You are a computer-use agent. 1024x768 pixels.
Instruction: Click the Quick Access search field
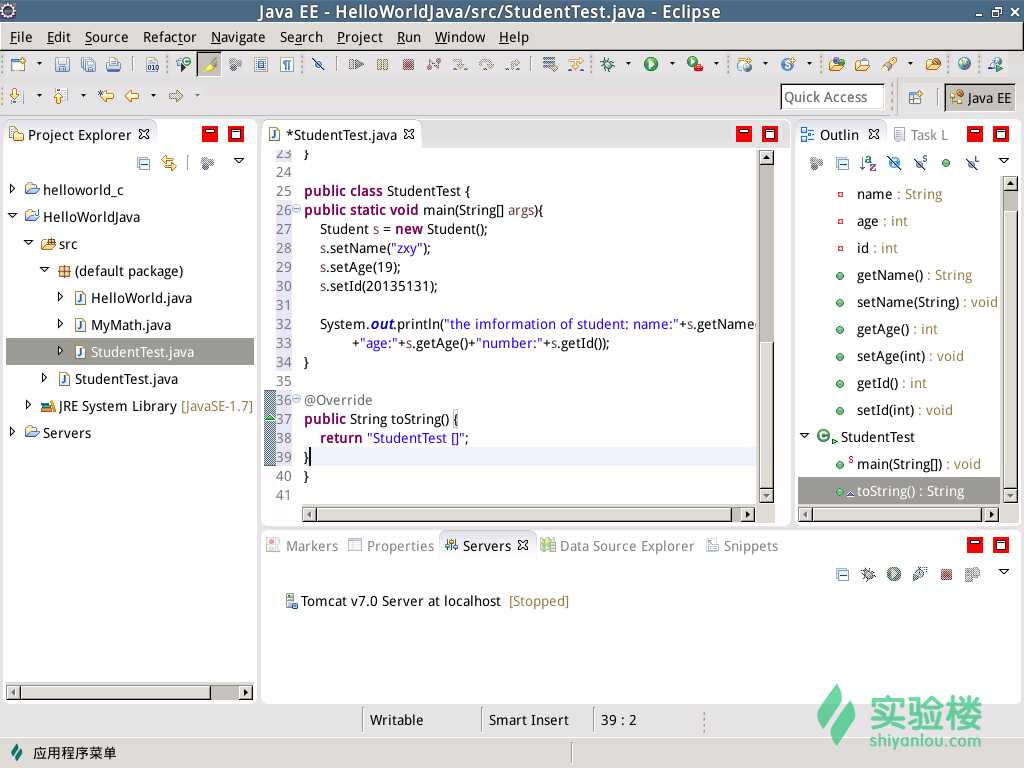(832, 97)
